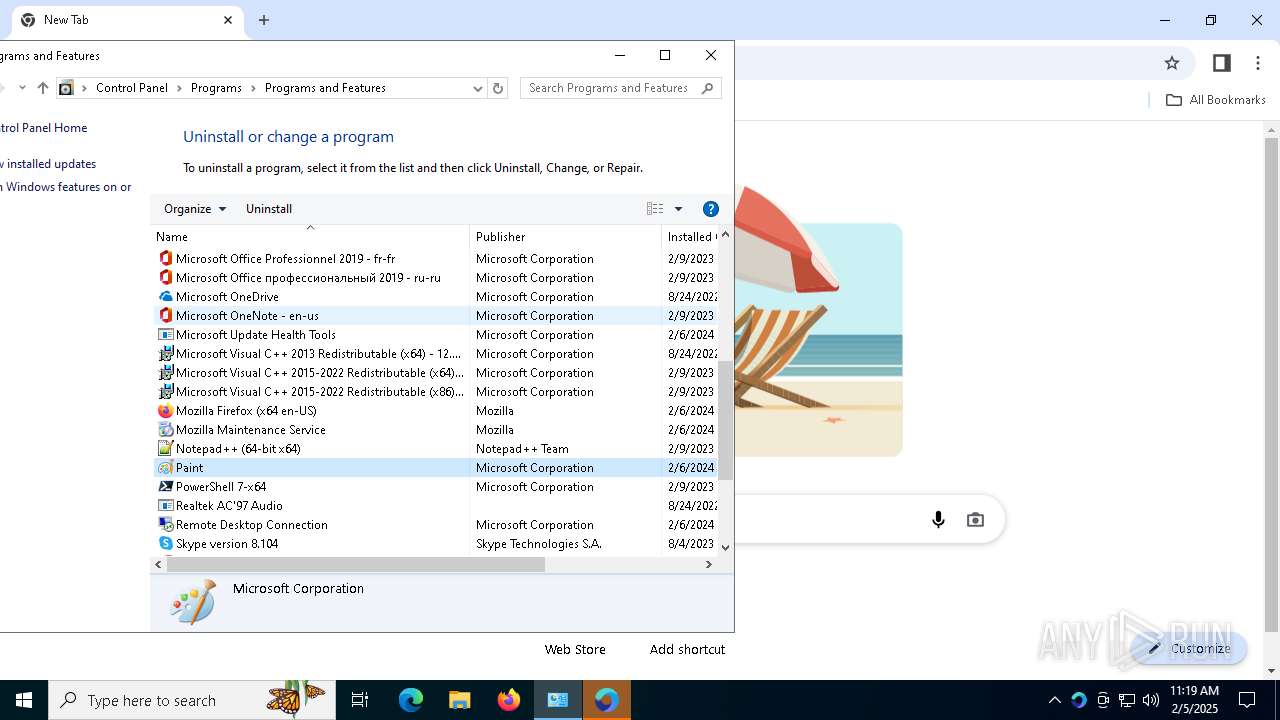Select the Mozilla Firefox icon in the list

166,410
